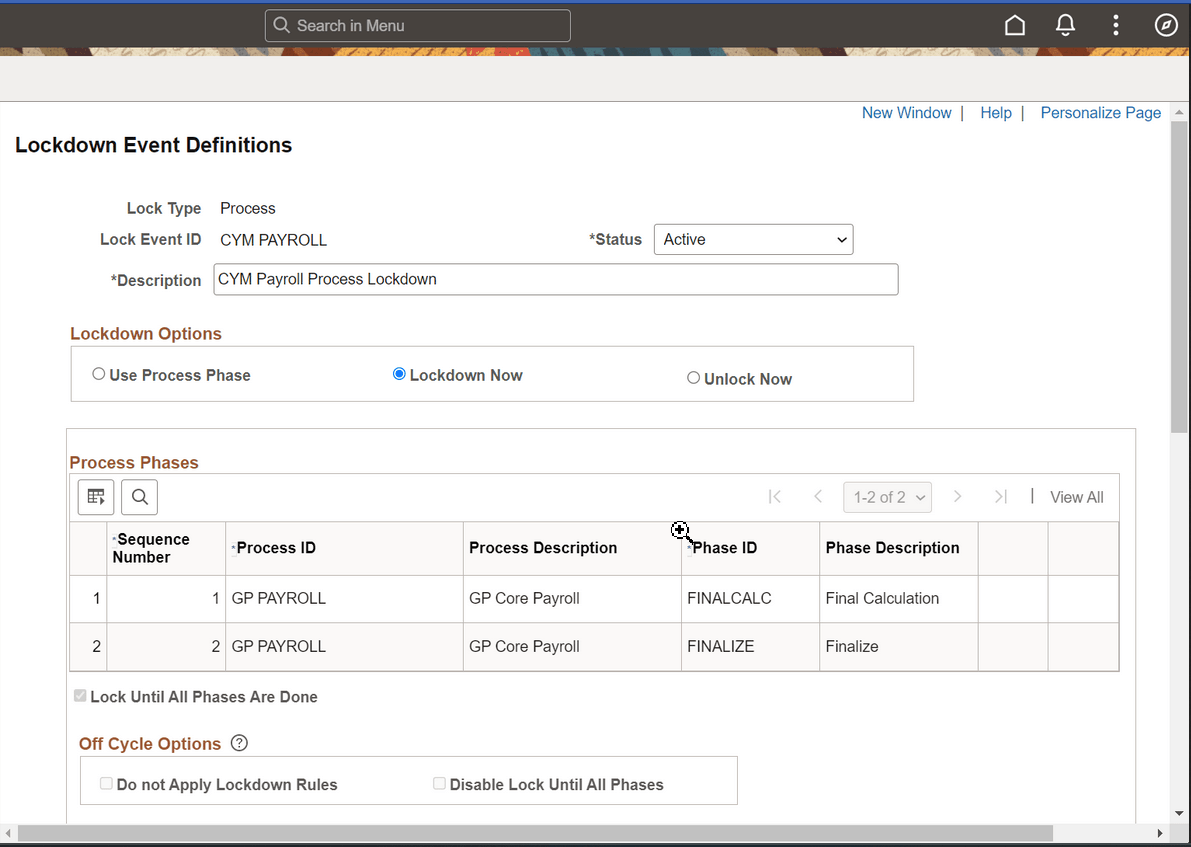Check Disable Lock Until All Phases

pyautogui.click(x=439, y=783)
